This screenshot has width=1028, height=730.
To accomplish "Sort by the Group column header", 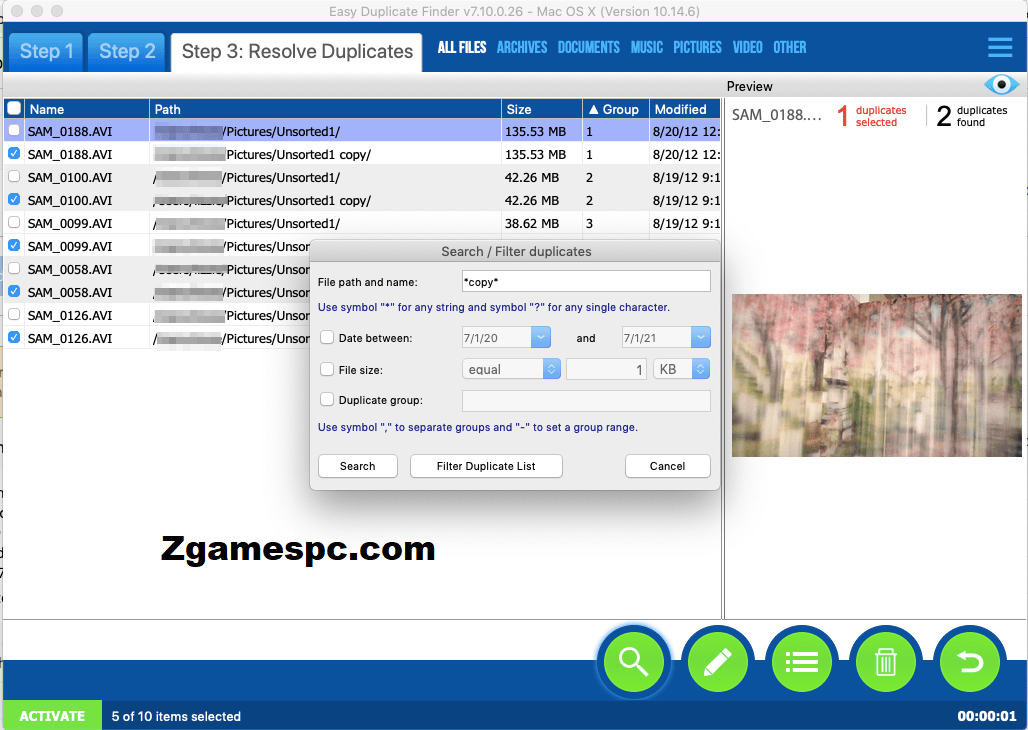I will (x=615, y=109).
